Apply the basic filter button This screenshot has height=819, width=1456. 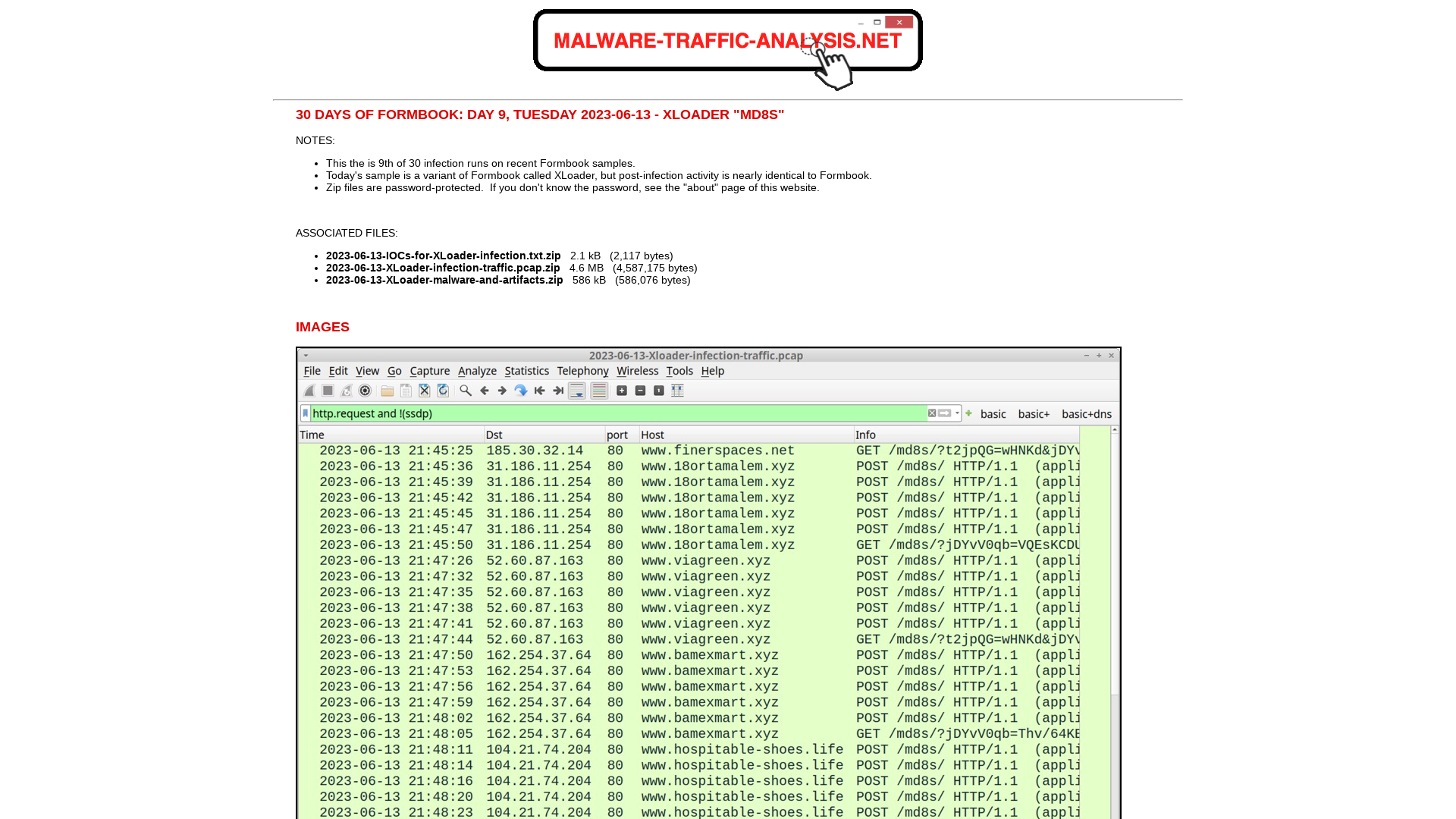993,413
